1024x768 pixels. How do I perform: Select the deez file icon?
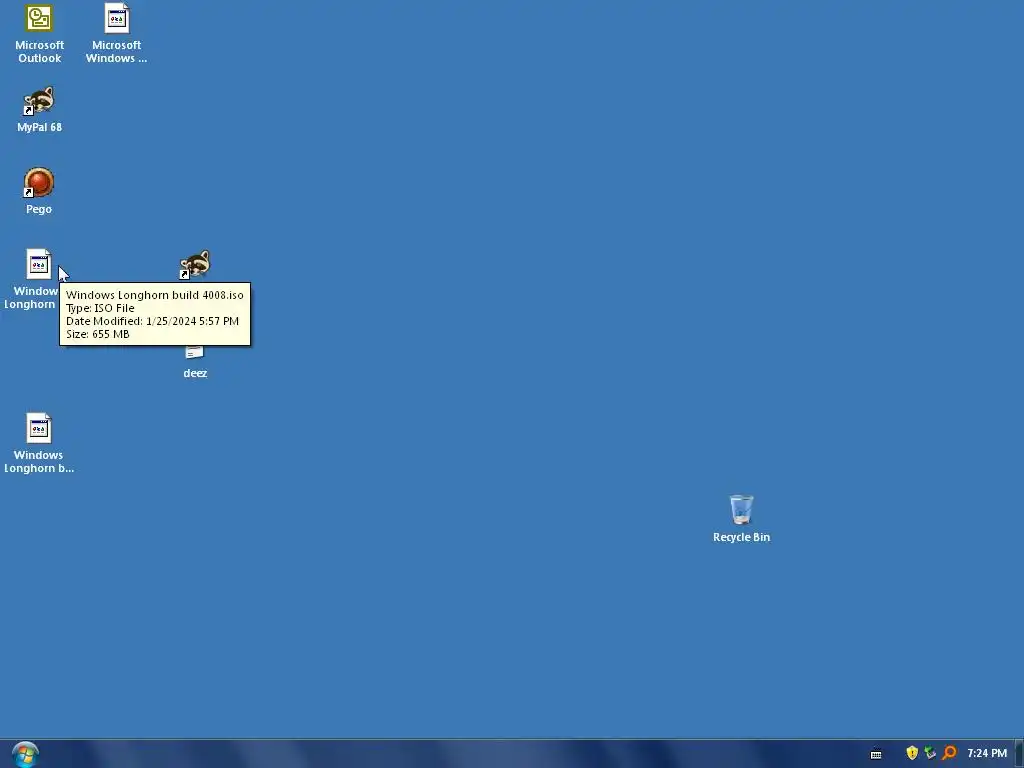point(195,353)
